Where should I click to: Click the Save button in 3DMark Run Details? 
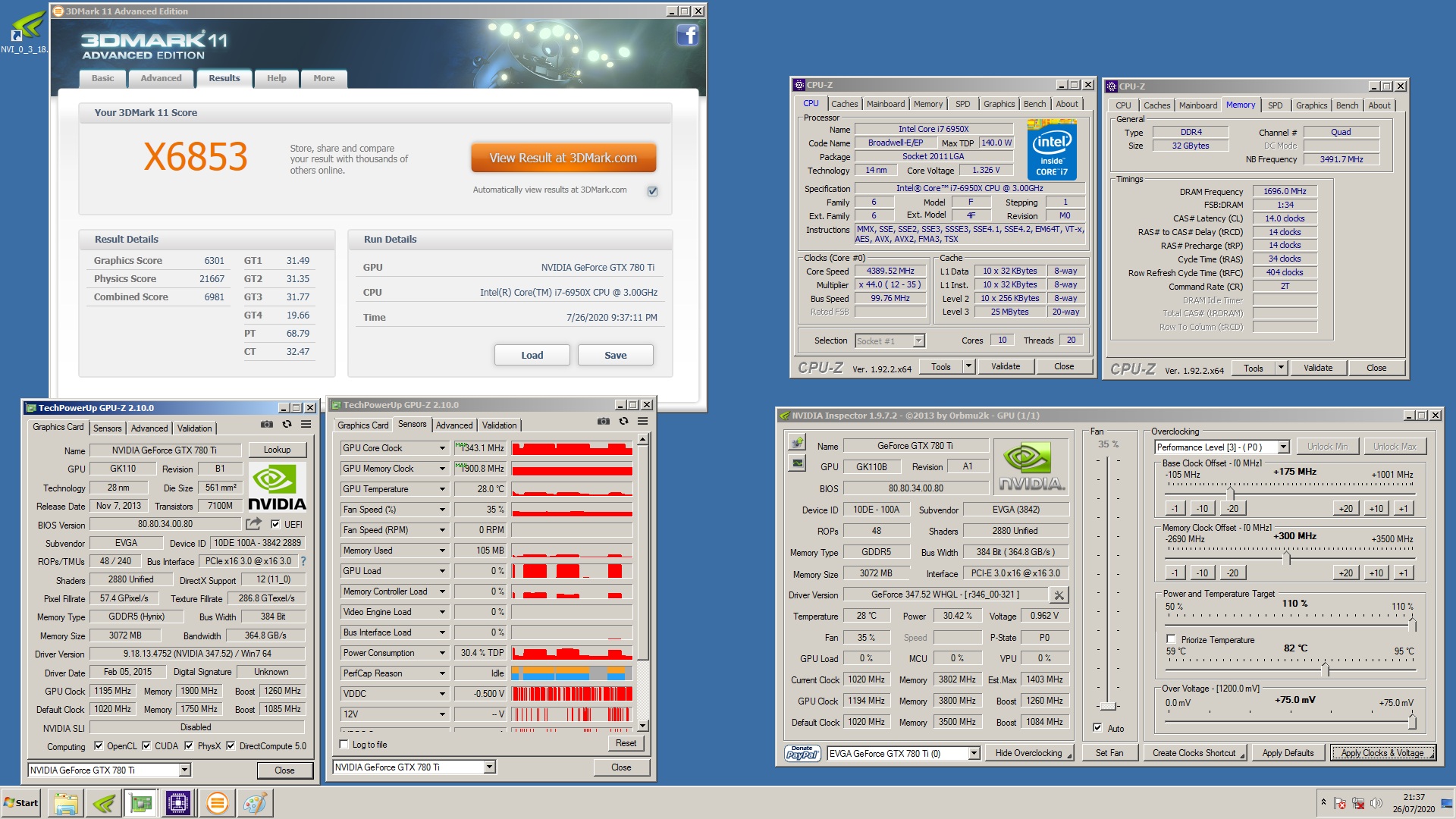tap(616, 355)
